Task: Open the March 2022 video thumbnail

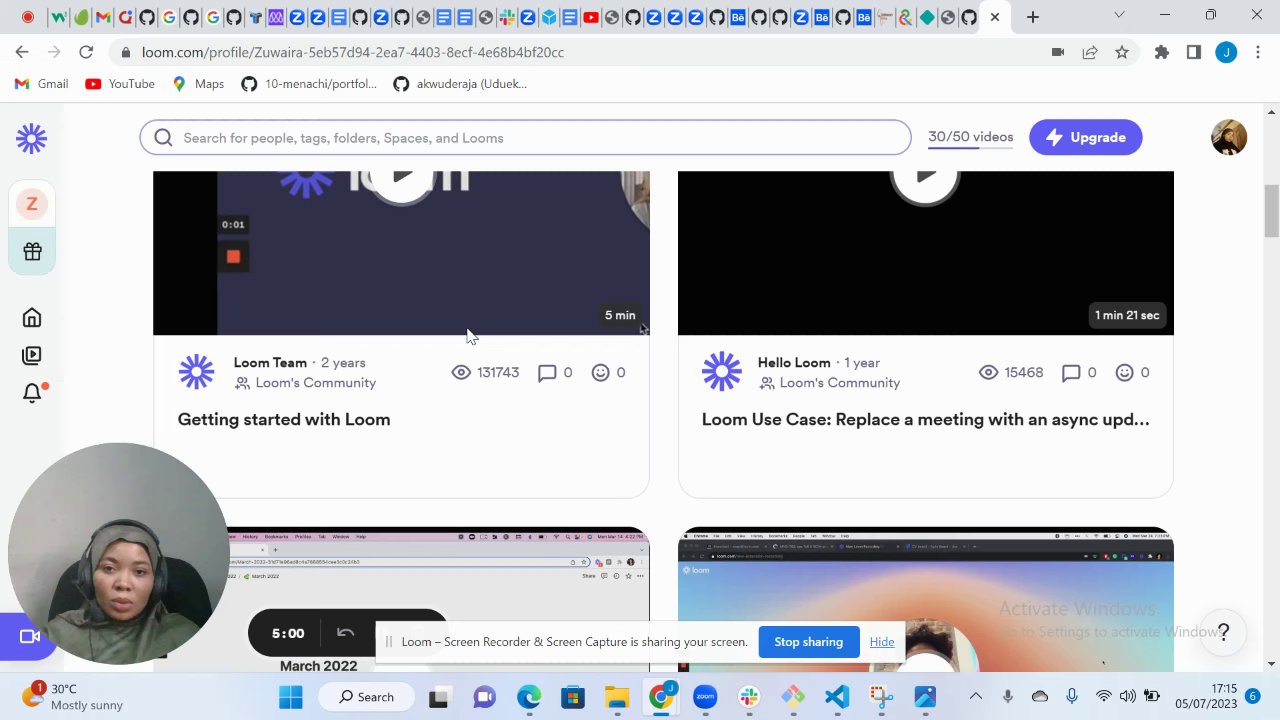Action: click(x=401, y=600)
